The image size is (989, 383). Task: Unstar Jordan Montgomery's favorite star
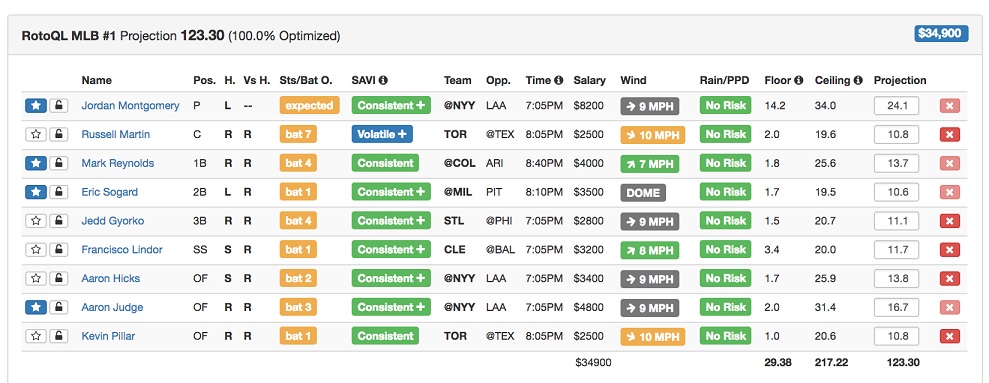(x=36, y=105)
